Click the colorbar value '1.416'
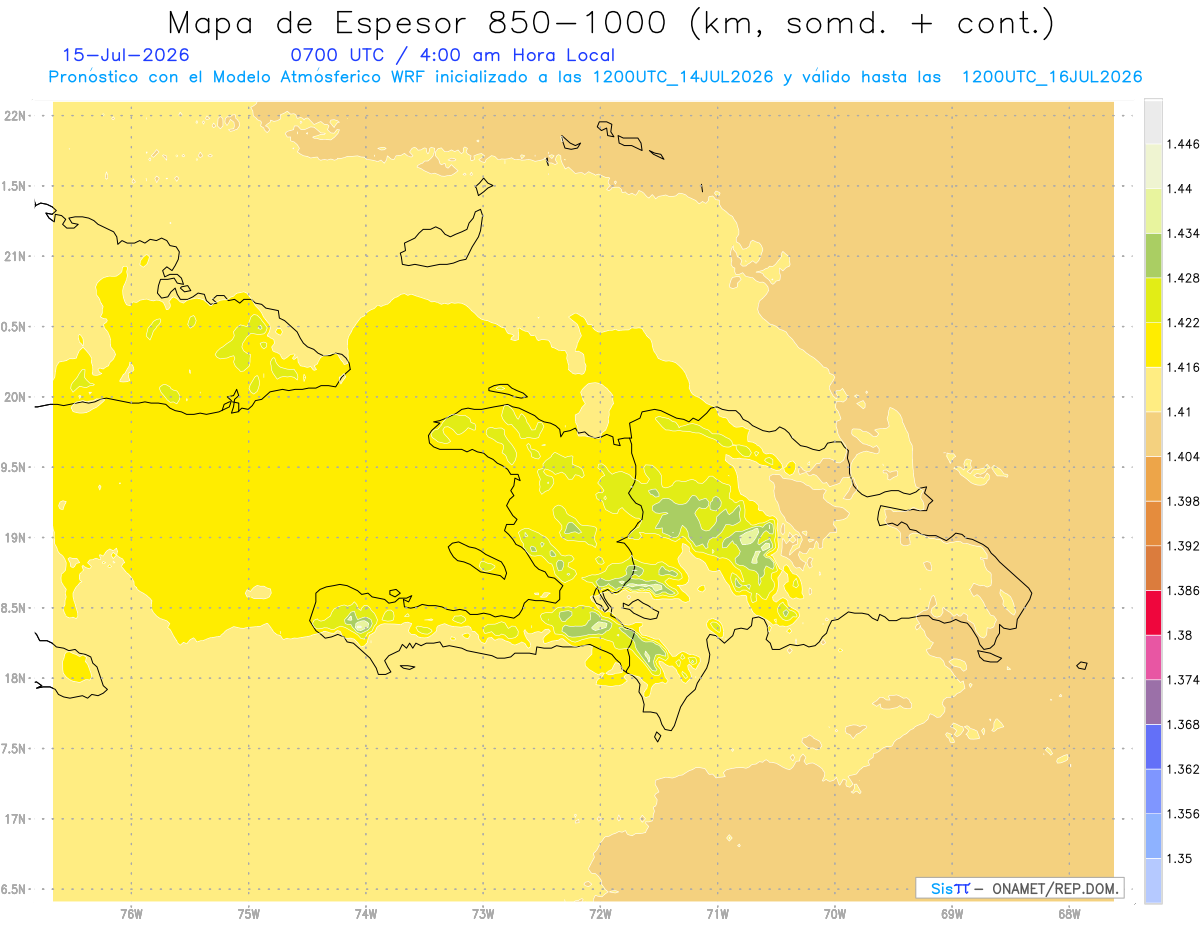The height and width of the screenshot is (927, 1200). pos(1182,368)
